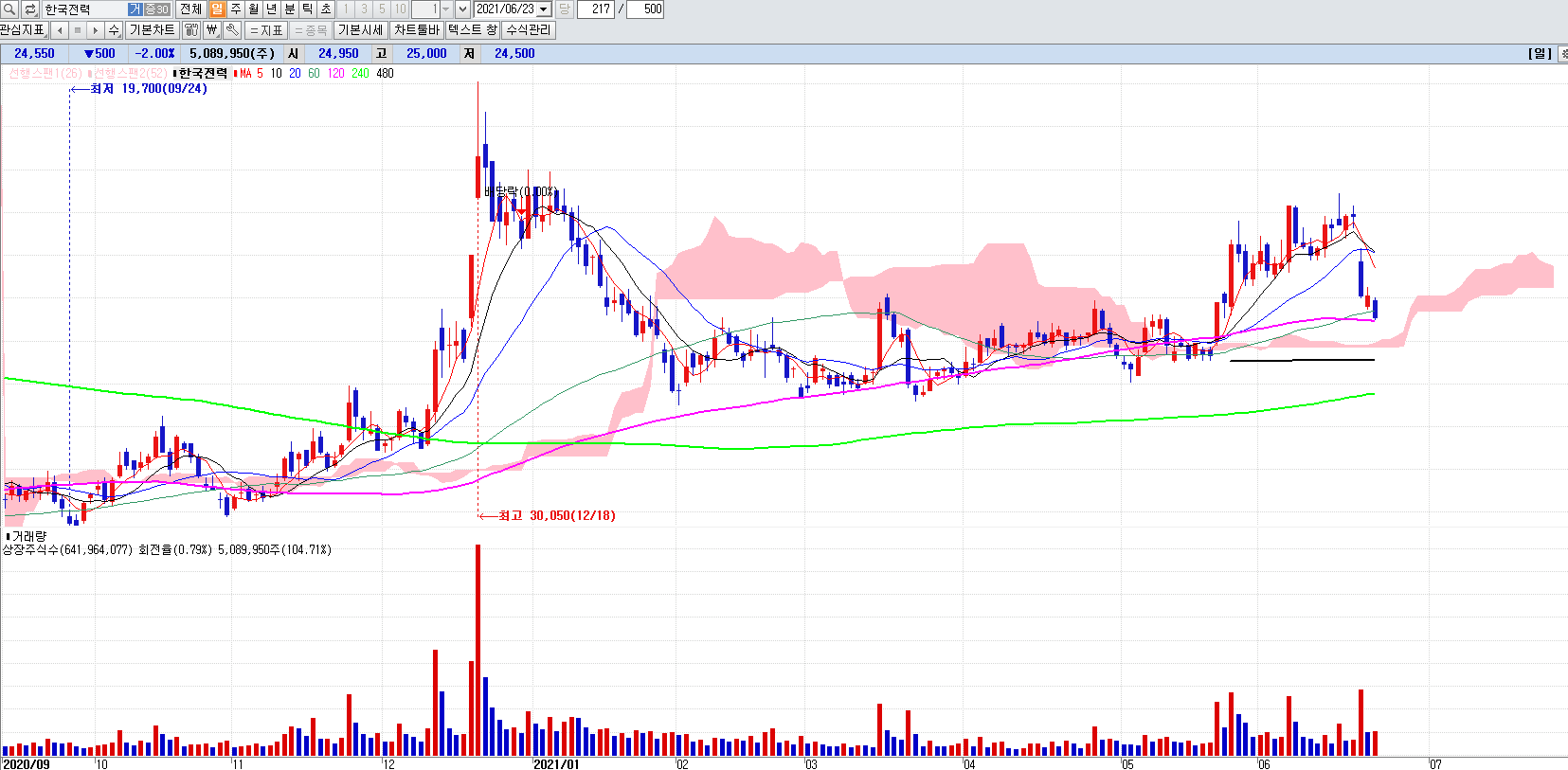Click the small icon right of [일]
The image size is (1568, 770).
coord(1563,54)
